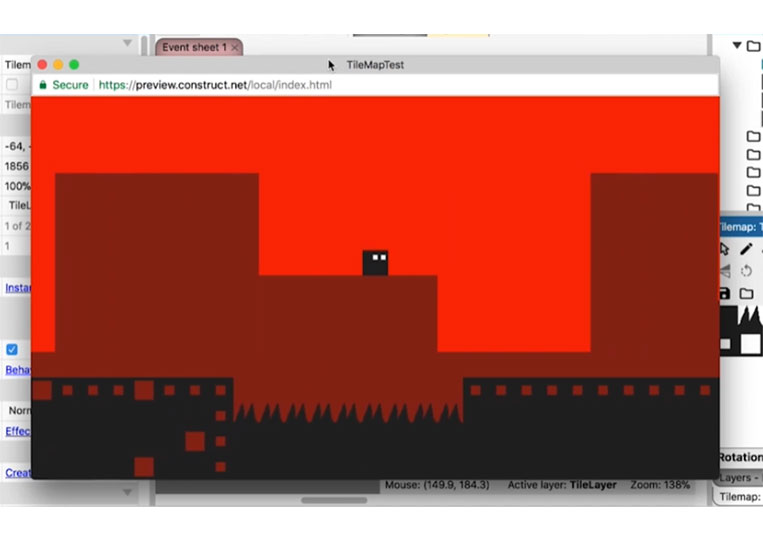The height and width of the screenshot is (541, 763).
Task: Click the '1 of 2' value in properties
Action: coord(17,226)
